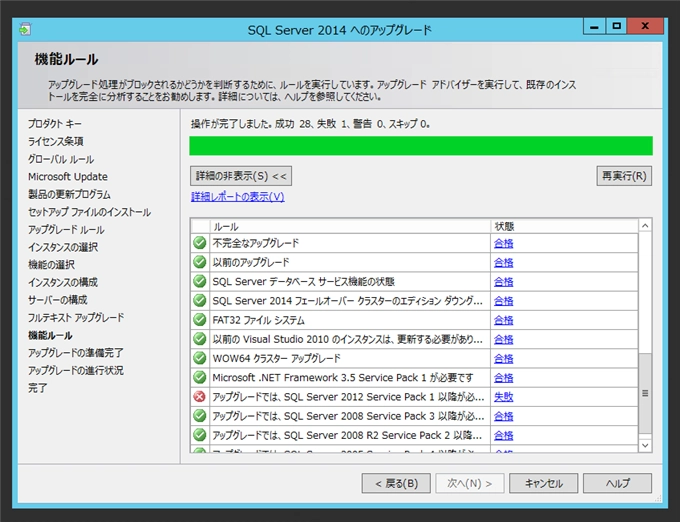Screen dimensions: 680x522
Task: Select 完了 step in sidebar
Action: pyautogui.click(x=38, y=388)
